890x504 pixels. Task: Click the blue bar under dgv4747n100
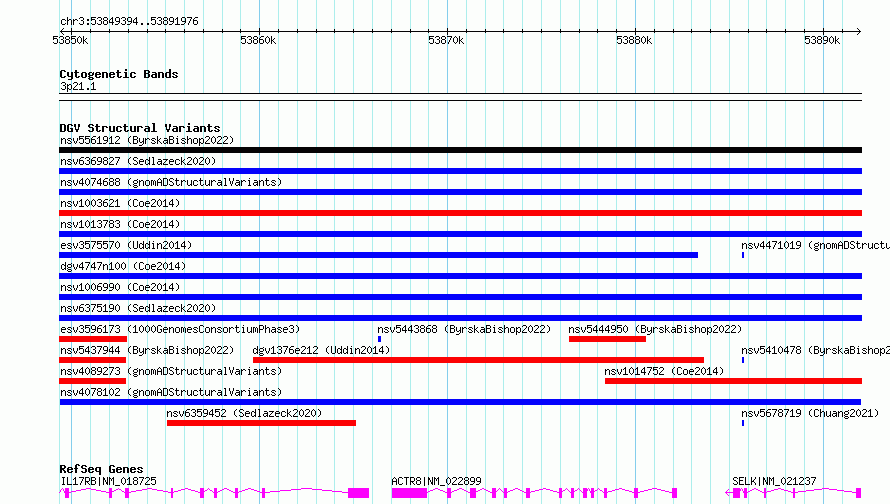pos(460,276)
